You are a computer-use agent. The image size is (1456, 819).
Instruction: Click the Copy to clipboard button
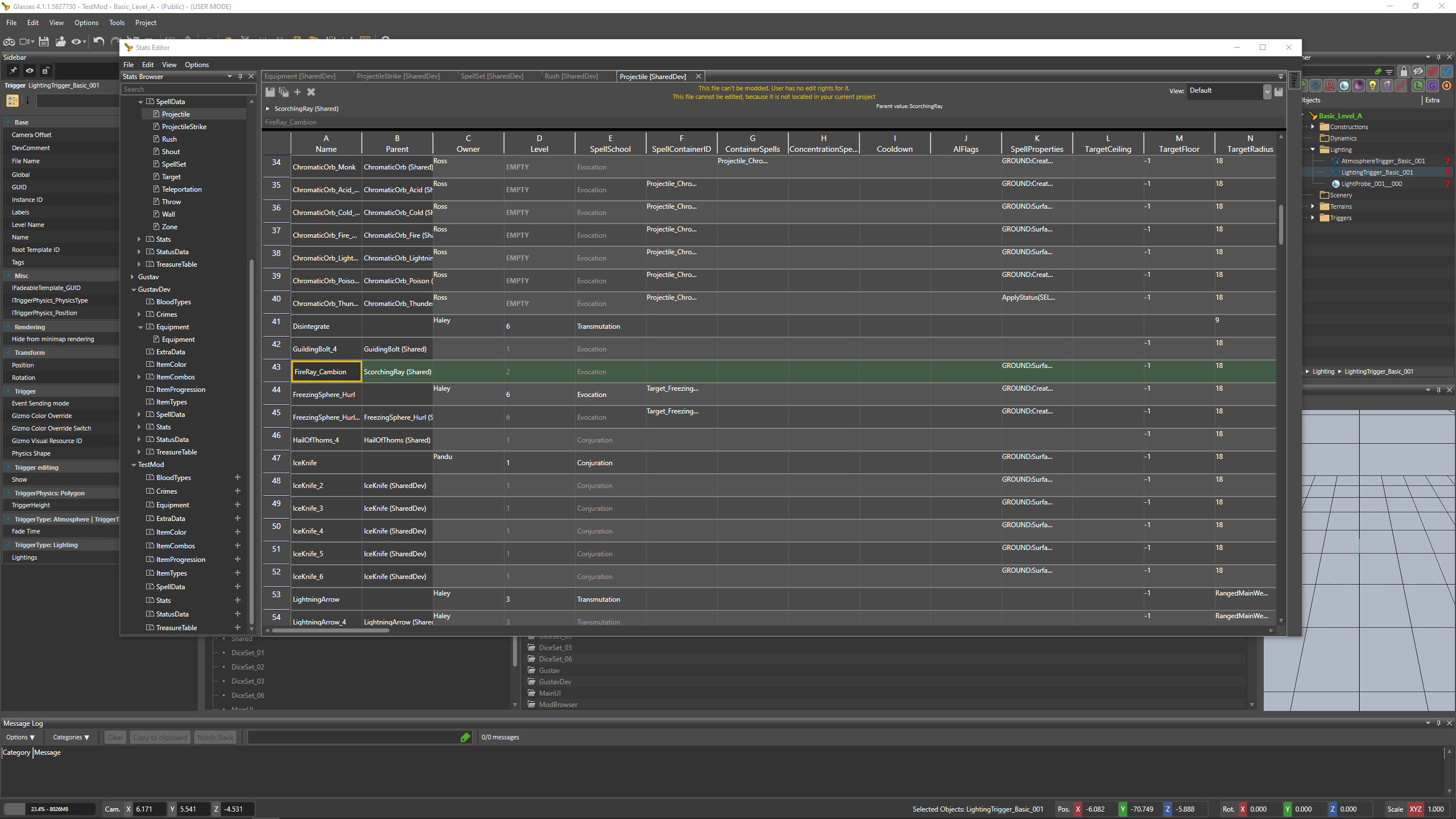[160, 737]
